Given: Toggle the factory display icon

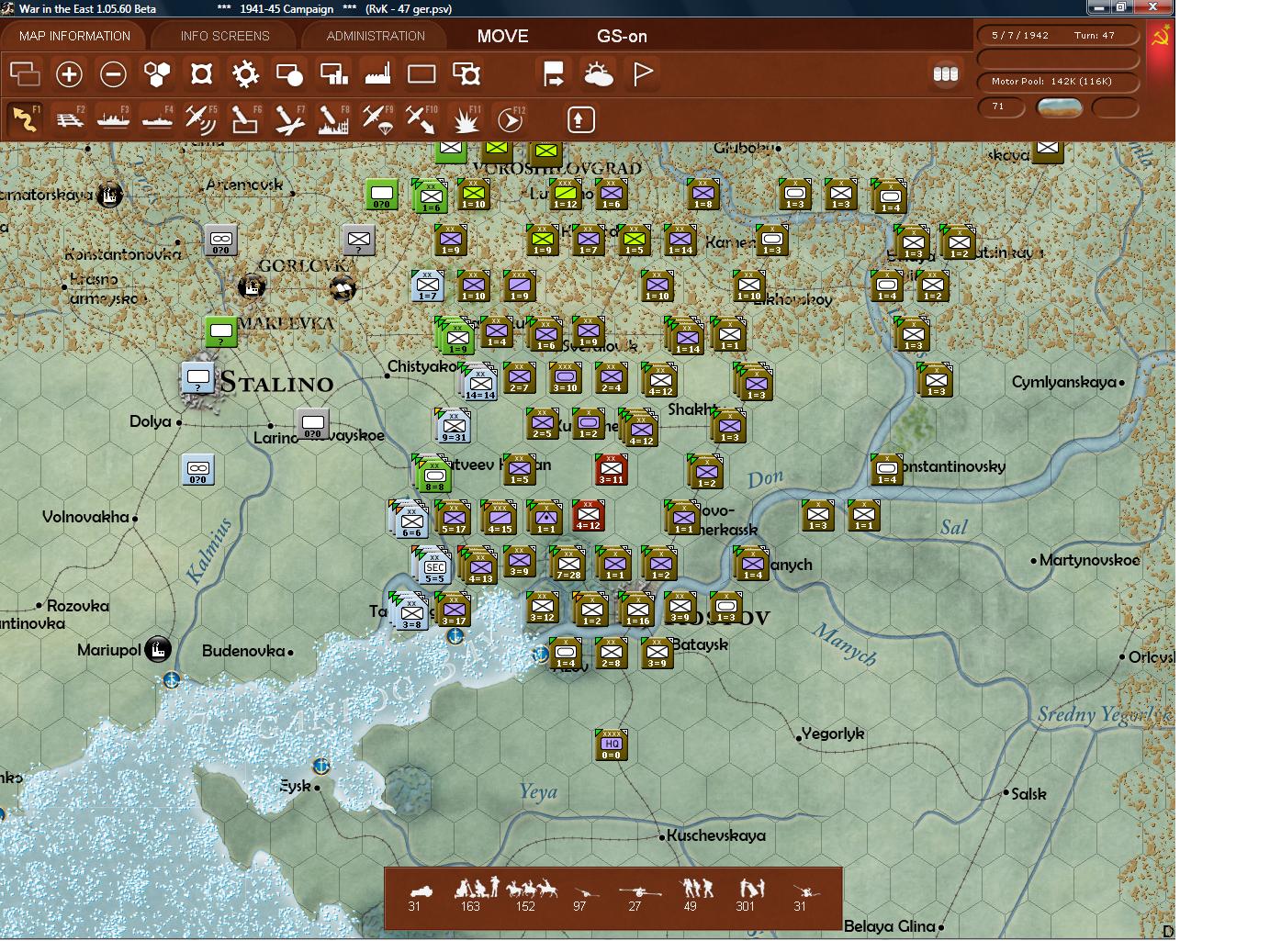Looking at the screenshot, I should tap(377, 73).
